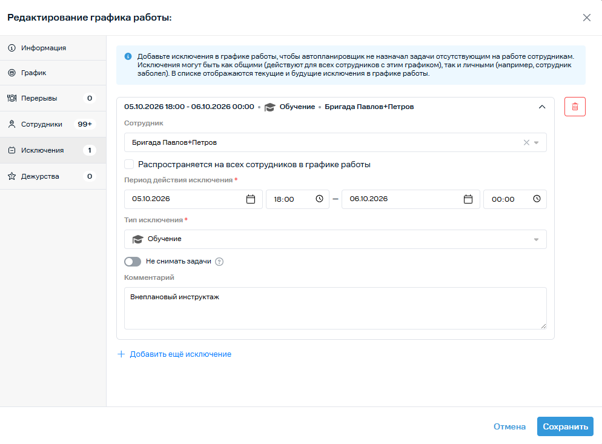Screen dimensions: 602x444
Task: Click into the Комментарий text area
Action: 335,308
